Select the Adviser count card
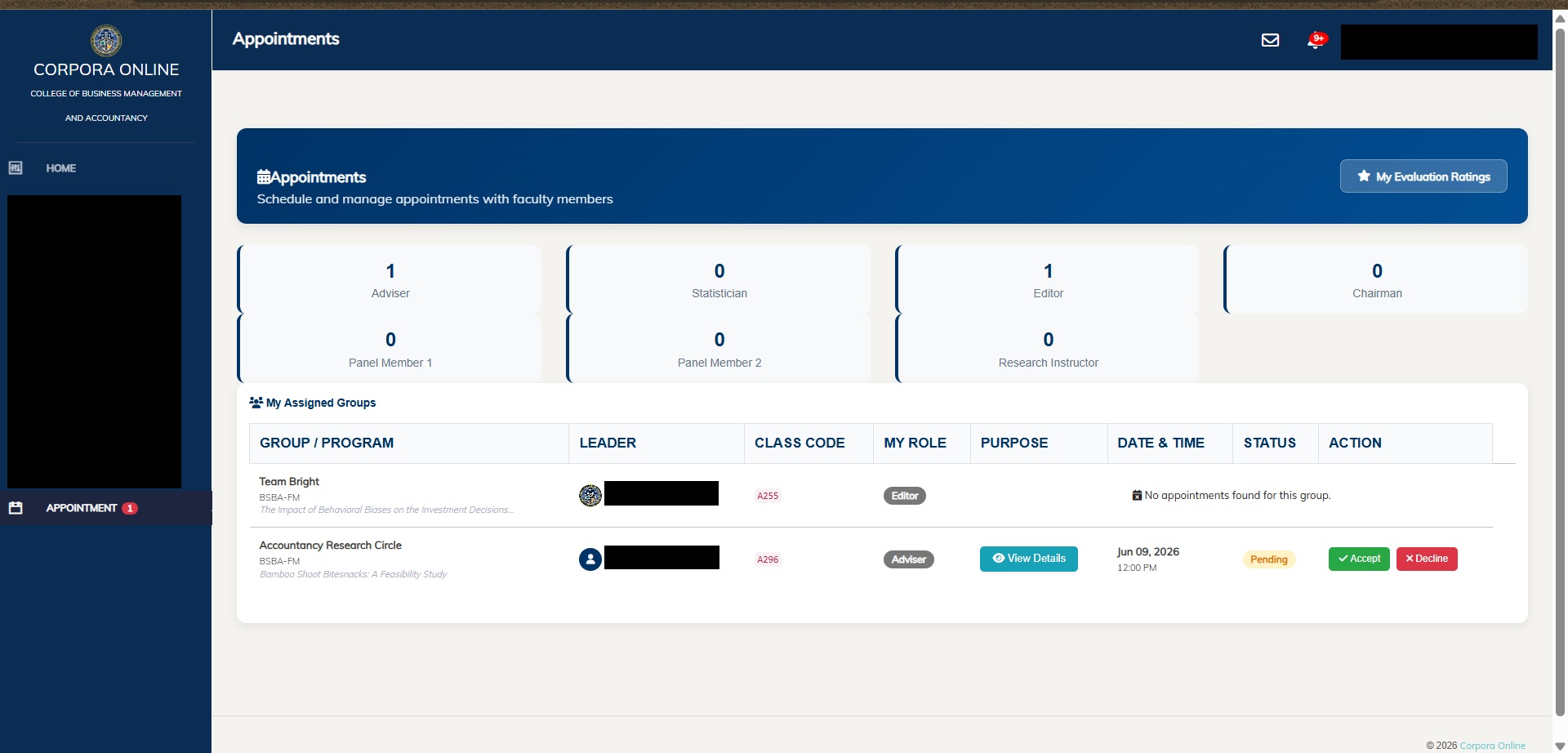 tap(390, 279)
